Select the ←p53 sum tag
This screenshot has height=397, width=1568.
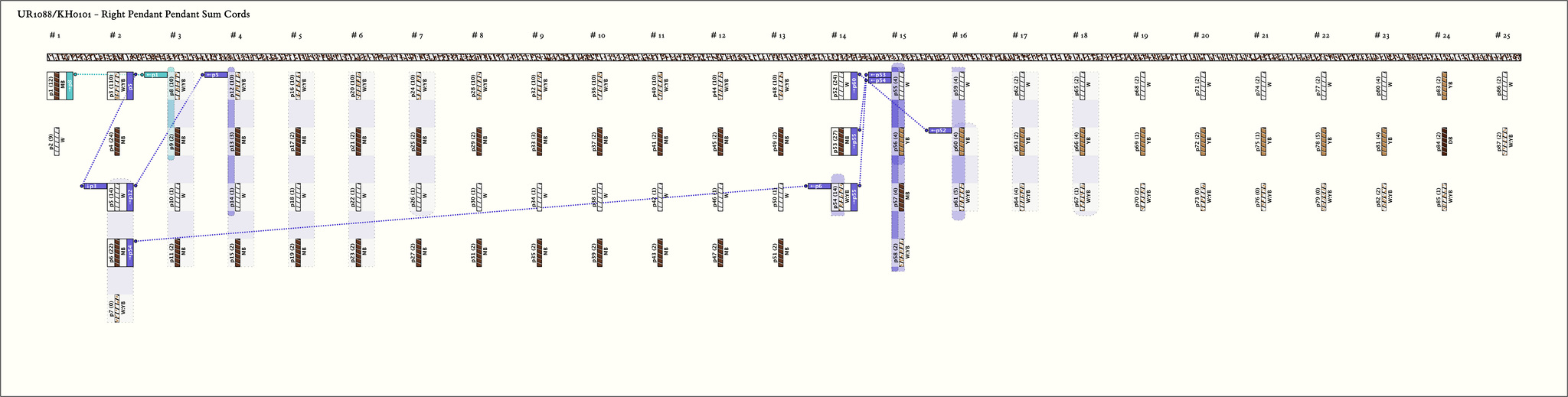[x=879, y=74]
